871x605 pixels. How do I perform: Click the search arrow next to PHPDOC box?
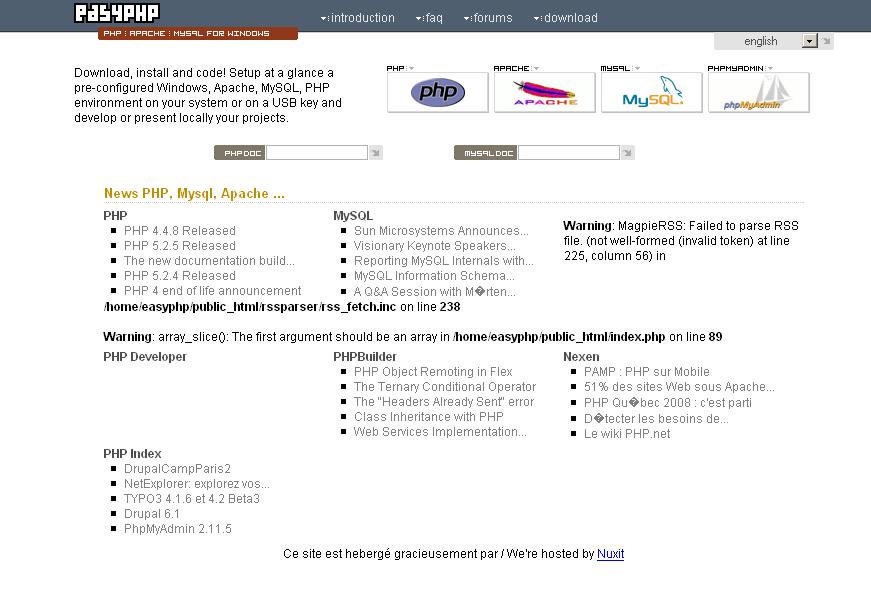(376, 152)
